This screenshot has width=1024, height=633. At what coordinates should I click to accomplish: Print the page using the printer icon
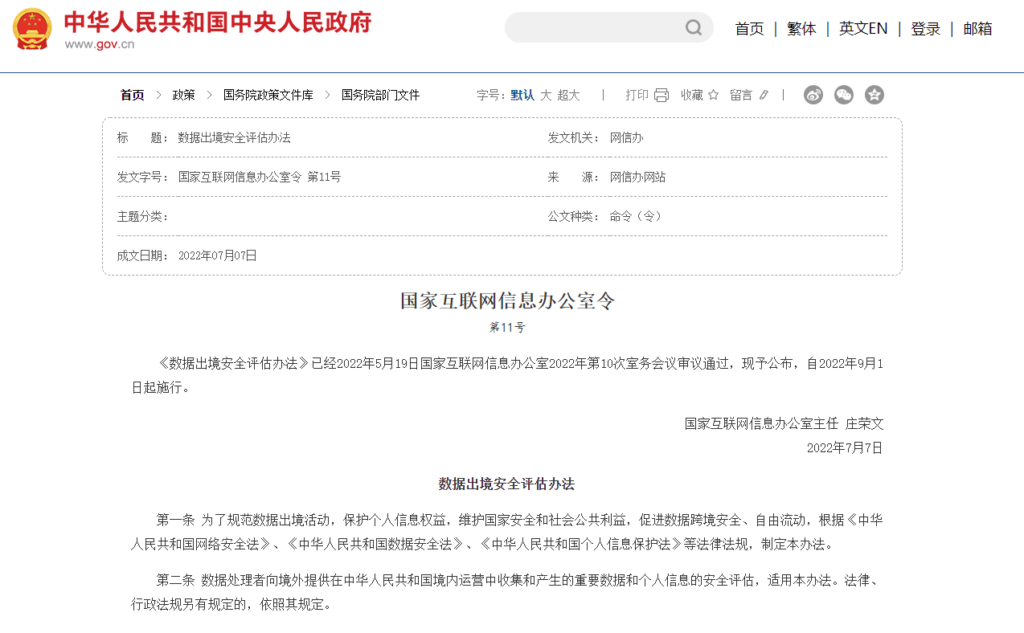tap(661, 95)
